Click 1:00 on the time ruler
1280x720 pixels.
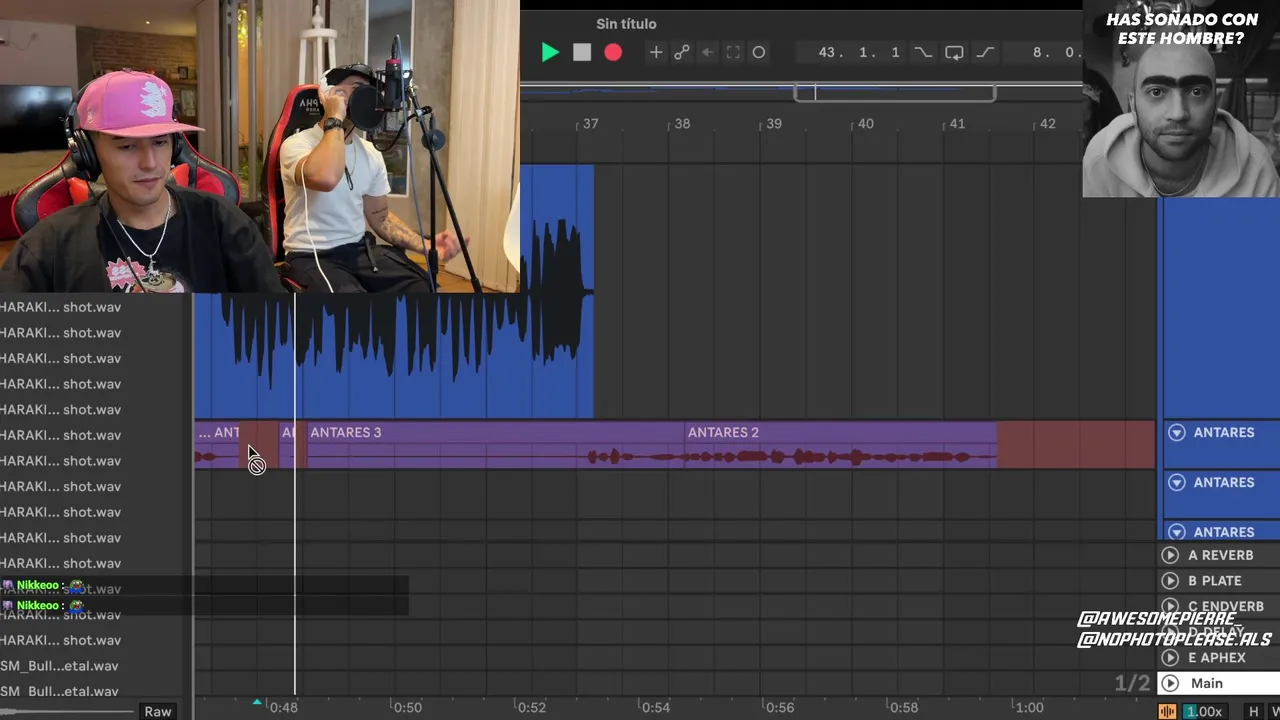(1029, 707)
